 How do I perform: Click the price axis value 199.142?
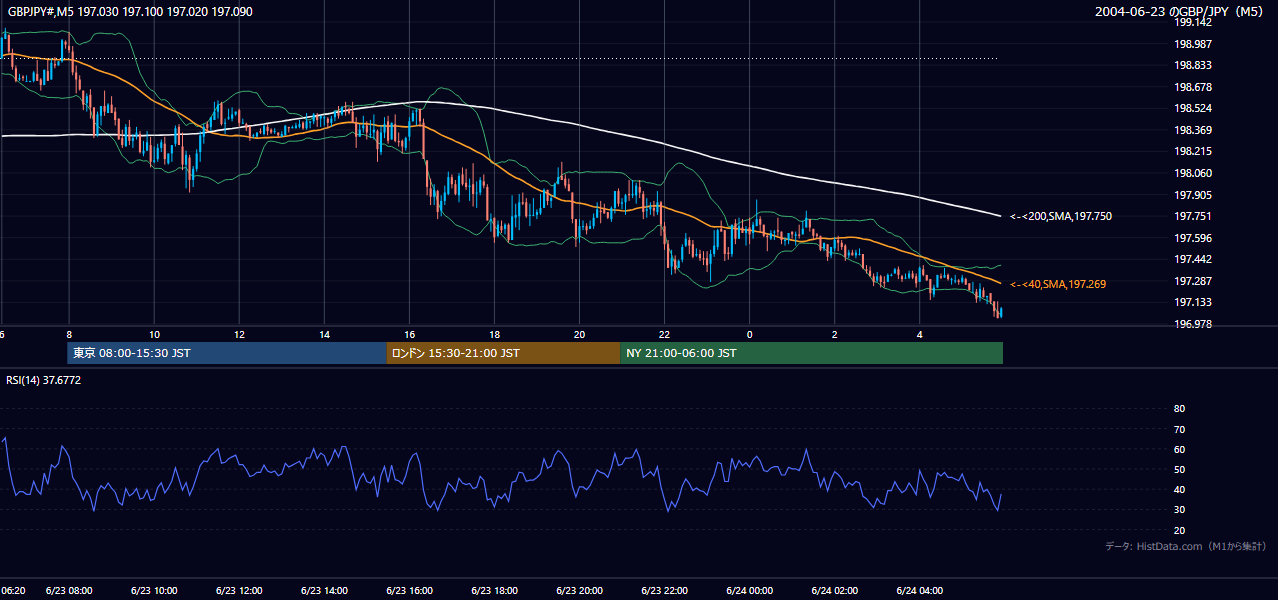pos(1194,22)
